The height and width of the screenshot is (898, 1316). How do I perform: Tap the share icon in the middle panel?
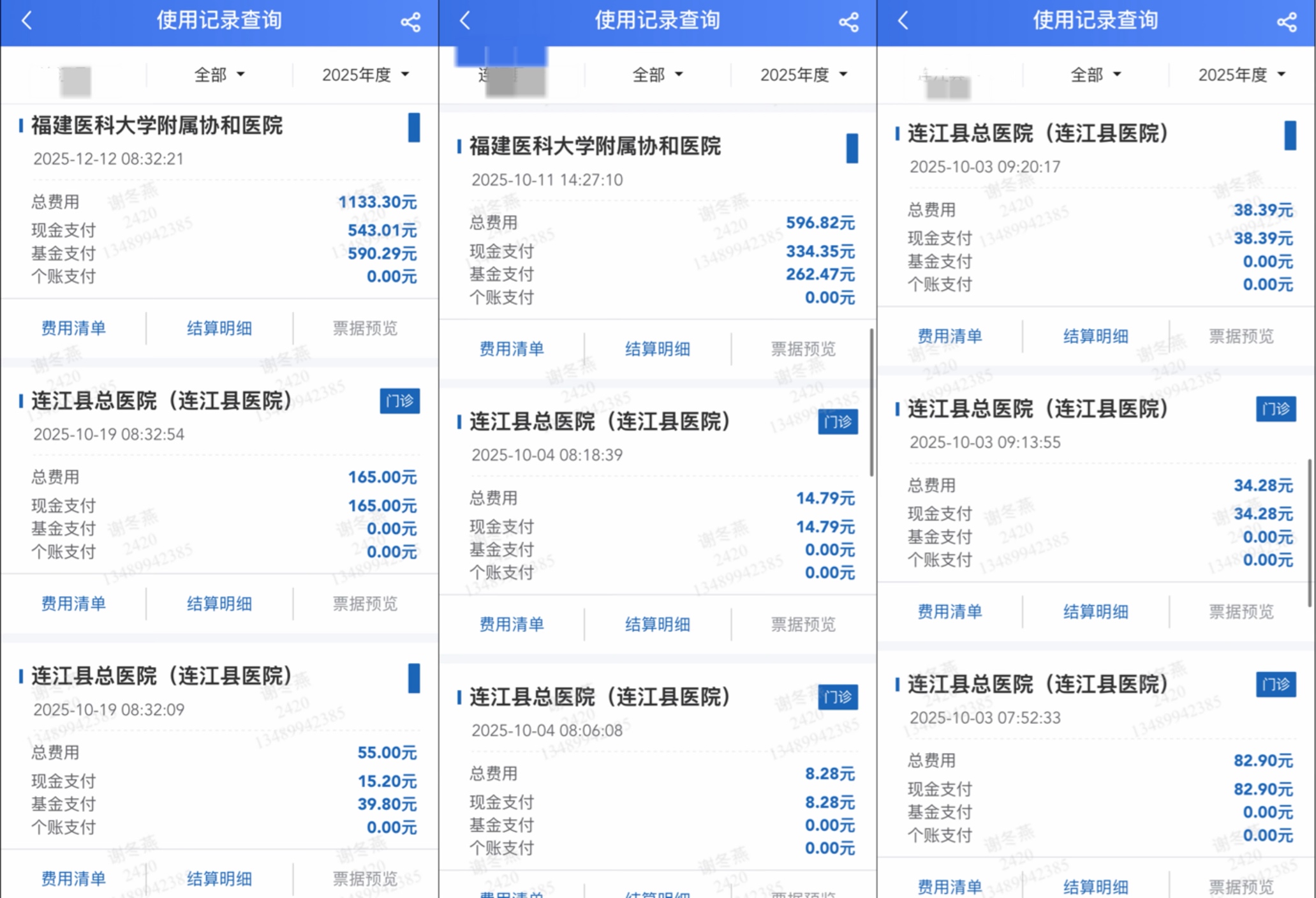[x=848, y=22]
